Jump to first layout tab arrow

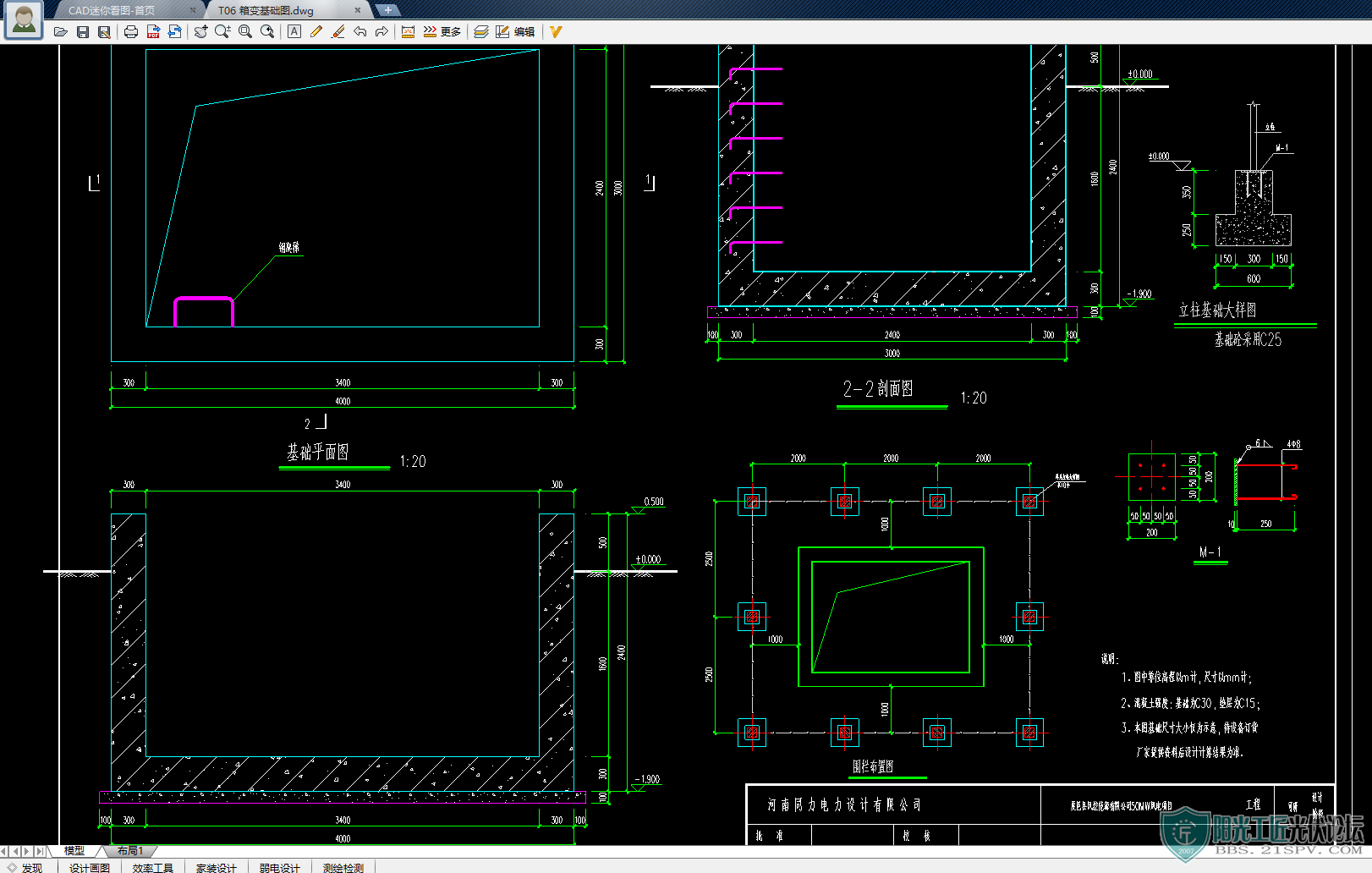[x=5, y=850]
